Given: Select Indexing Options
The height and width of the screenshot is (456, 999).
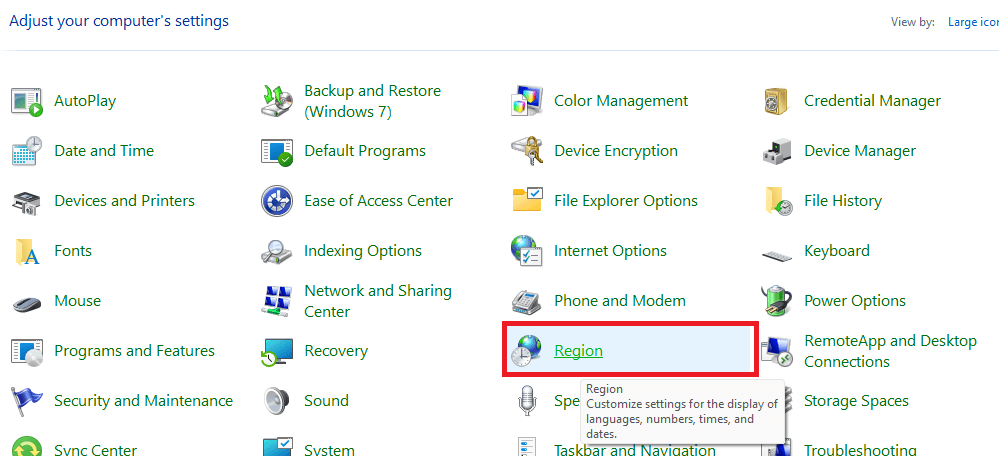Looking at the screenshot, I should (363, 251).
